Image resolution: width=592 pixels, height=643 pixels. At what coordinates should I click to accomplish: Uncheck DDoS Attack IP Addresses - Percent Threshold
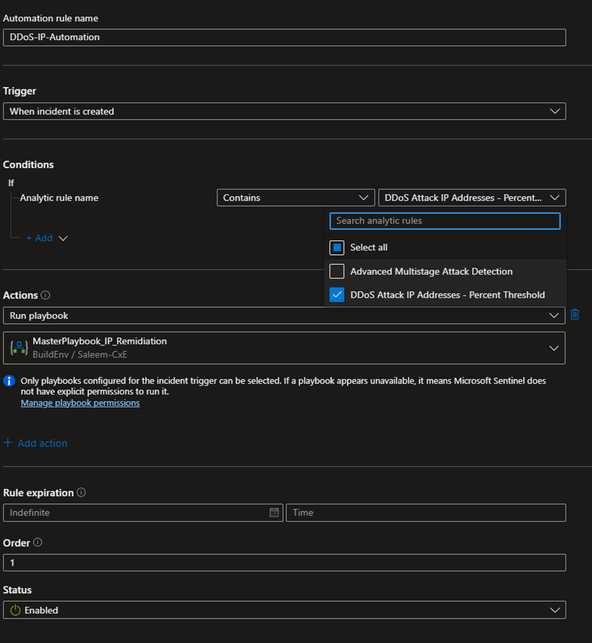pyautogui.click(x=337, y=295)
